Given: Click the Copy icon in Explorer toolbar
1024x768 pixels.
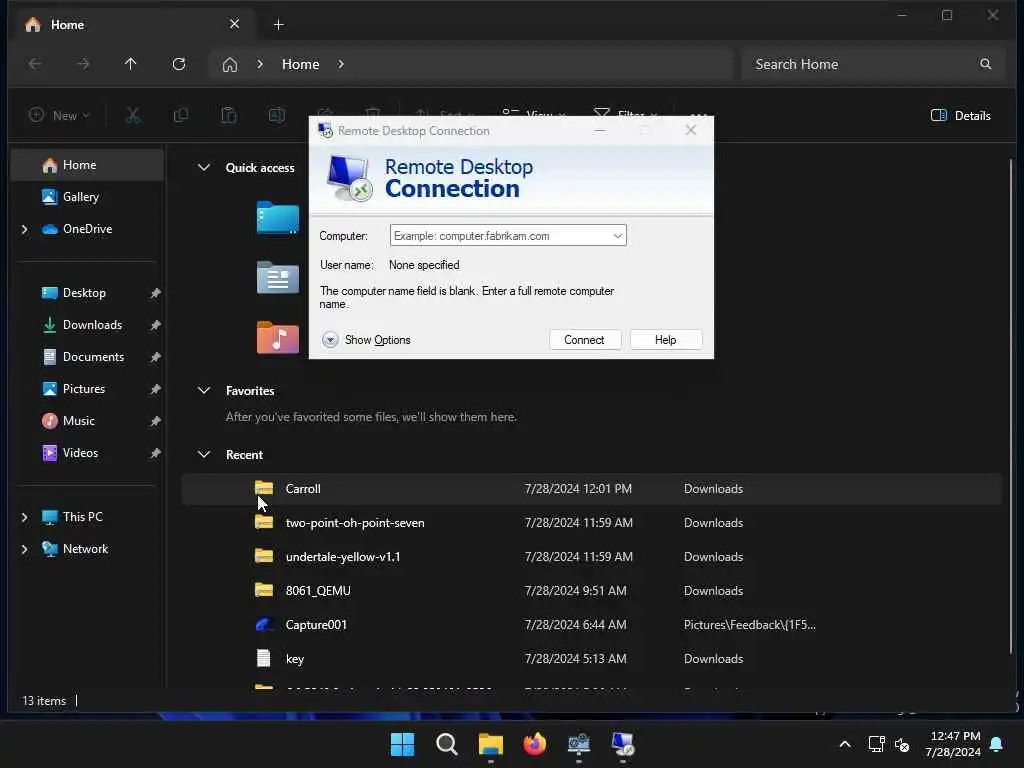Looking at the screenshot, I should (x=181, y=116).
